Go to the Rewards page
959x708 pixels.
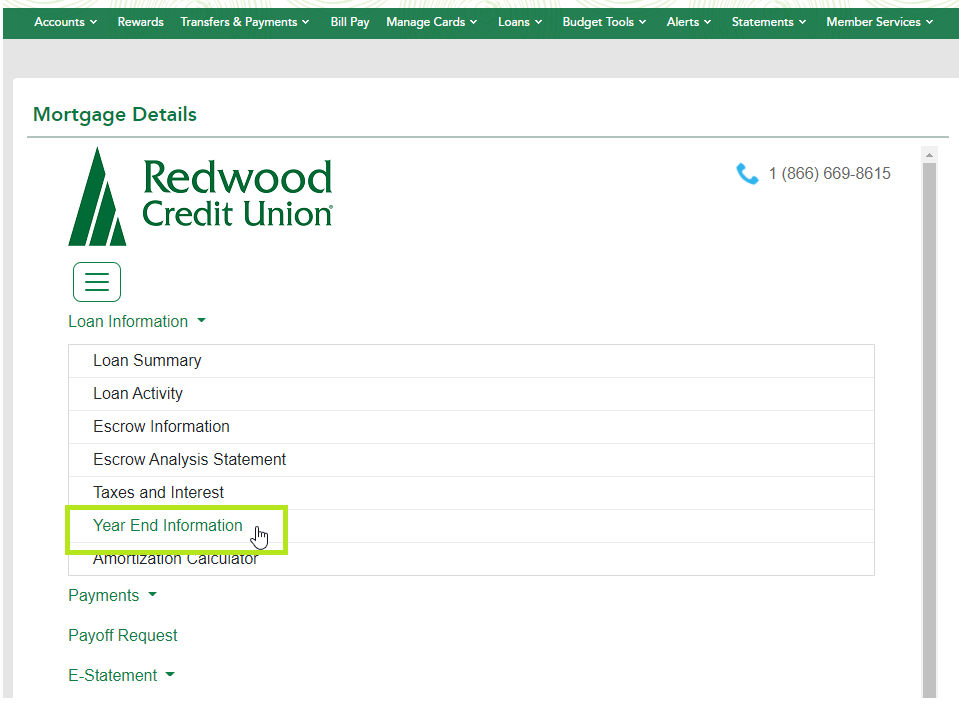coord(141,22)
